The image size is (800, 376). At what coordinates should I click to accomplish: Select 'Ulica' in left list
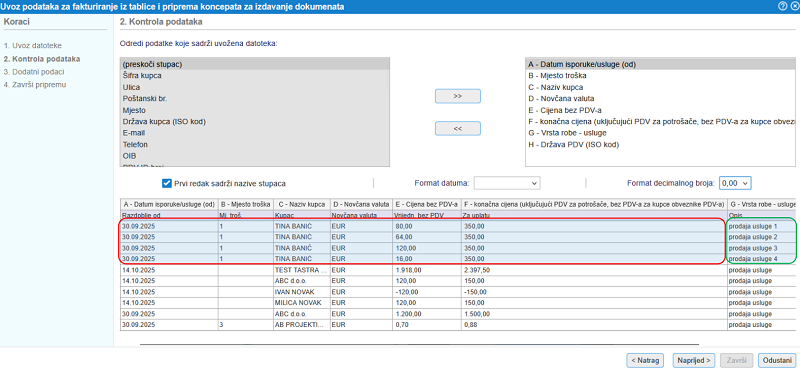point(255,87)
